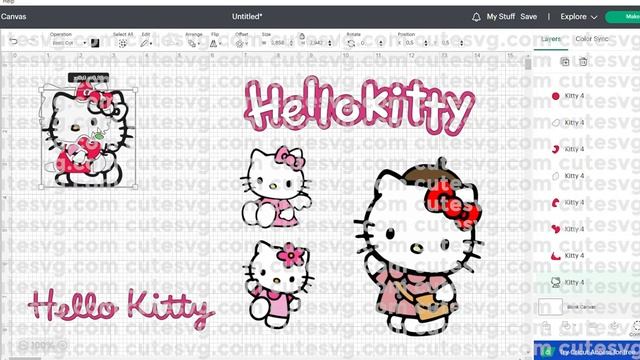Open the Offset tool
Viewport: 640px width, 360px height.
[x=241, y=43]
